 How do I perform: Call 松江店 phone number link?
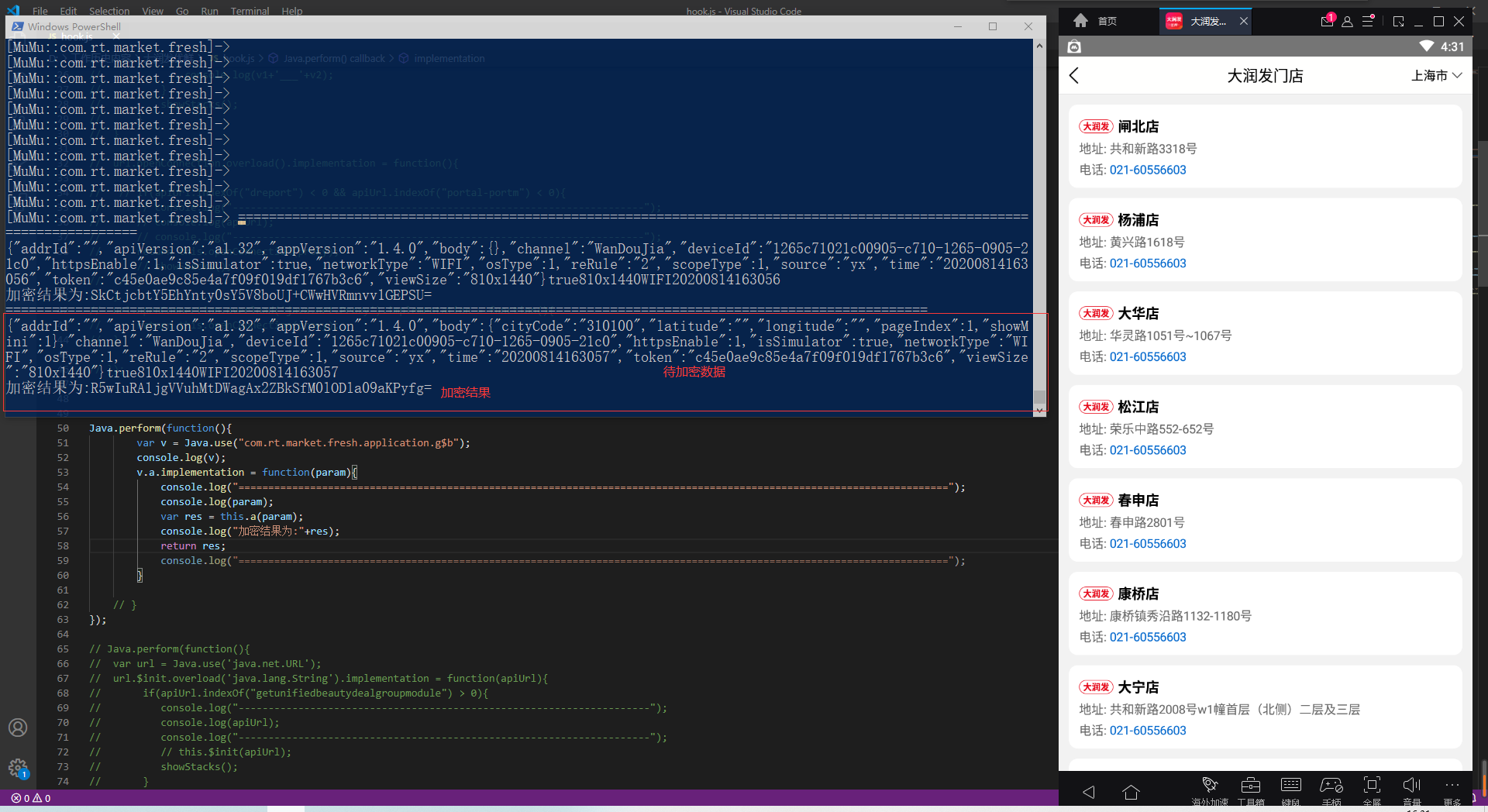coord(1148,450)
